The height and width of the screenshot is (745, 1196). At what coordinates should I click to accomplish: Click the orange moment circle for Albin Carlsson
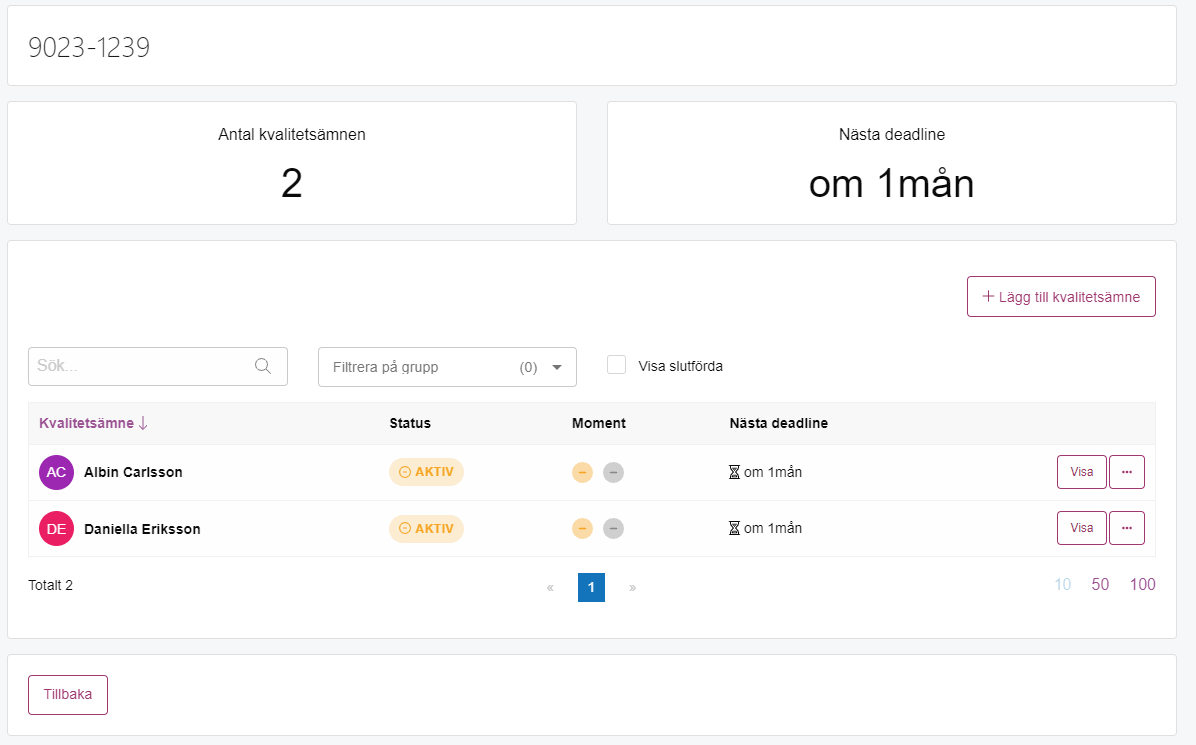click(582, 472)
